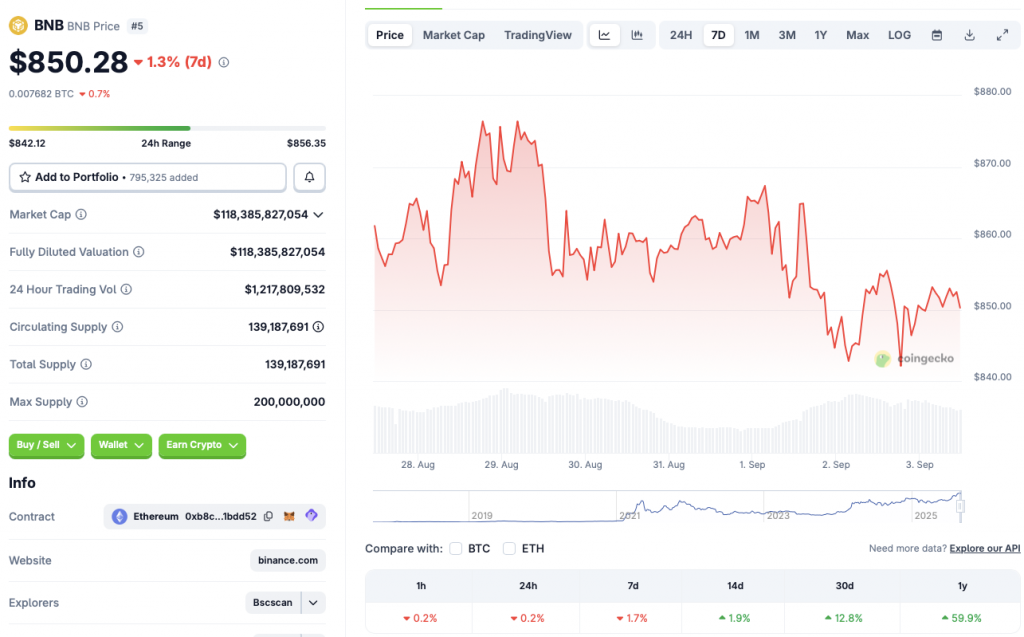Click the 14d 1.9% change cell
The height and width of the screenshot is (637, 1024).
[x=735, y=617]
